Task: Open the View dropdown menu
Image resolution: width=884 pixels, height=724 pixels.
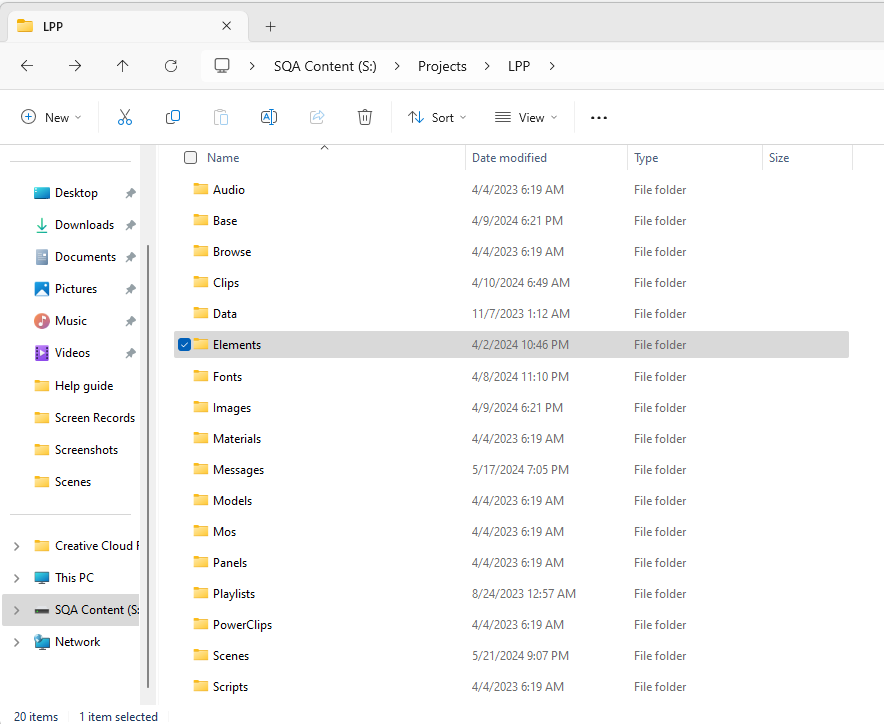Action: [x=526, y=117]
